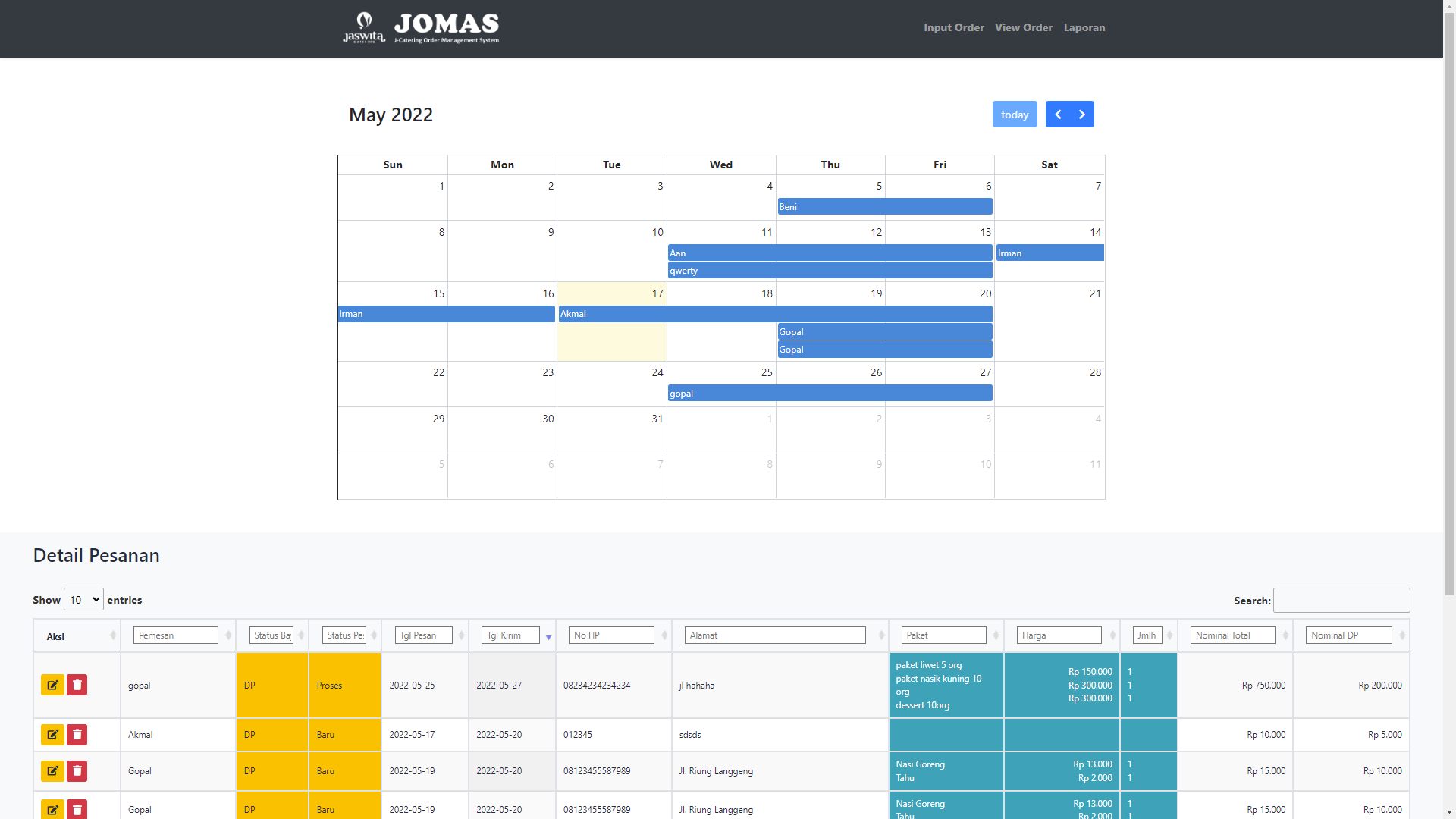The image size is (1456, 819).
Task: Go to next month with right chevron
Action: click(x=1082, y=115)
